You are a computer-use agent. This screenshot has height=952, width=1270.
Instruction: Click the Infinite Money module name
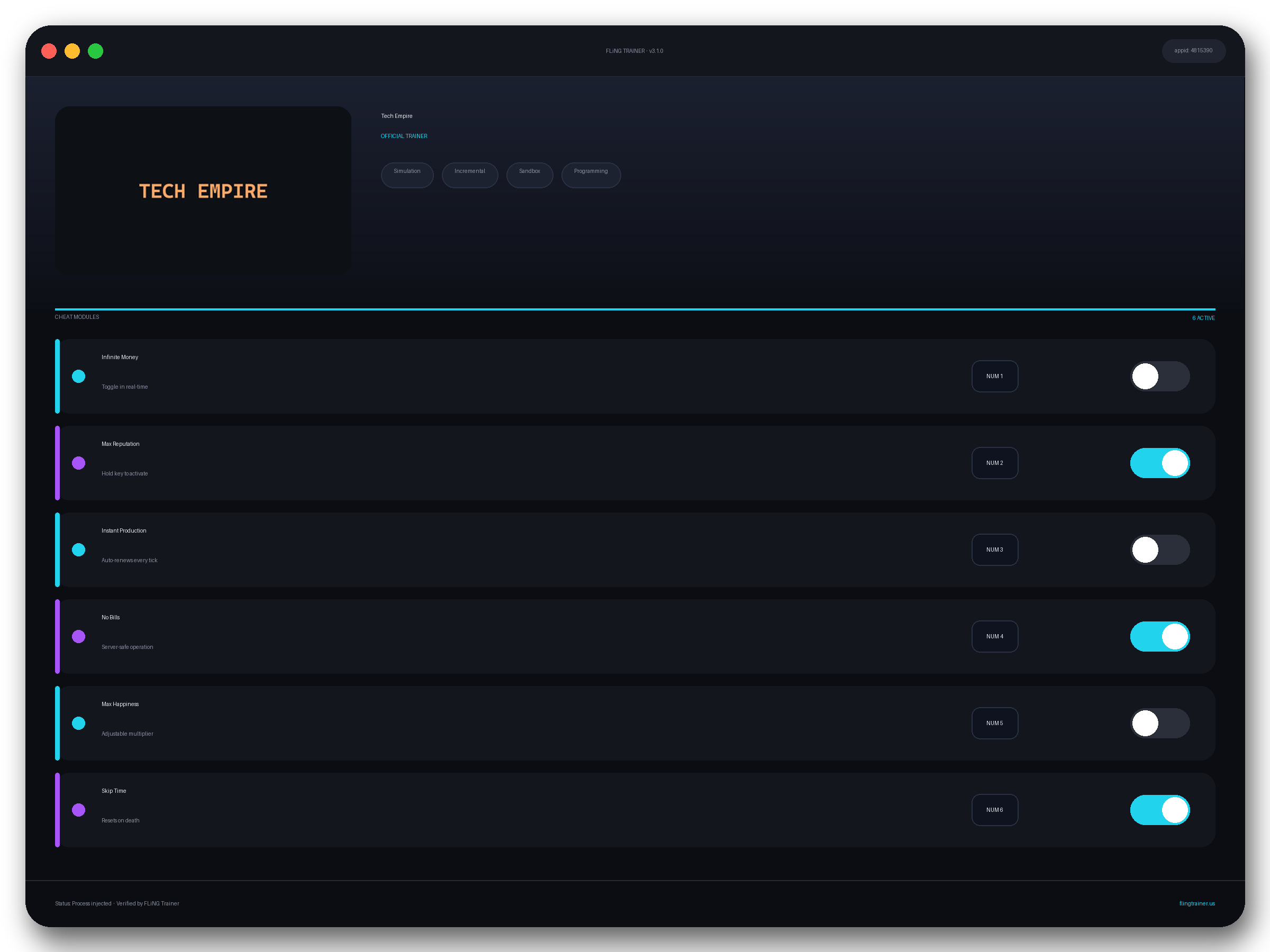tap(120, 357)
